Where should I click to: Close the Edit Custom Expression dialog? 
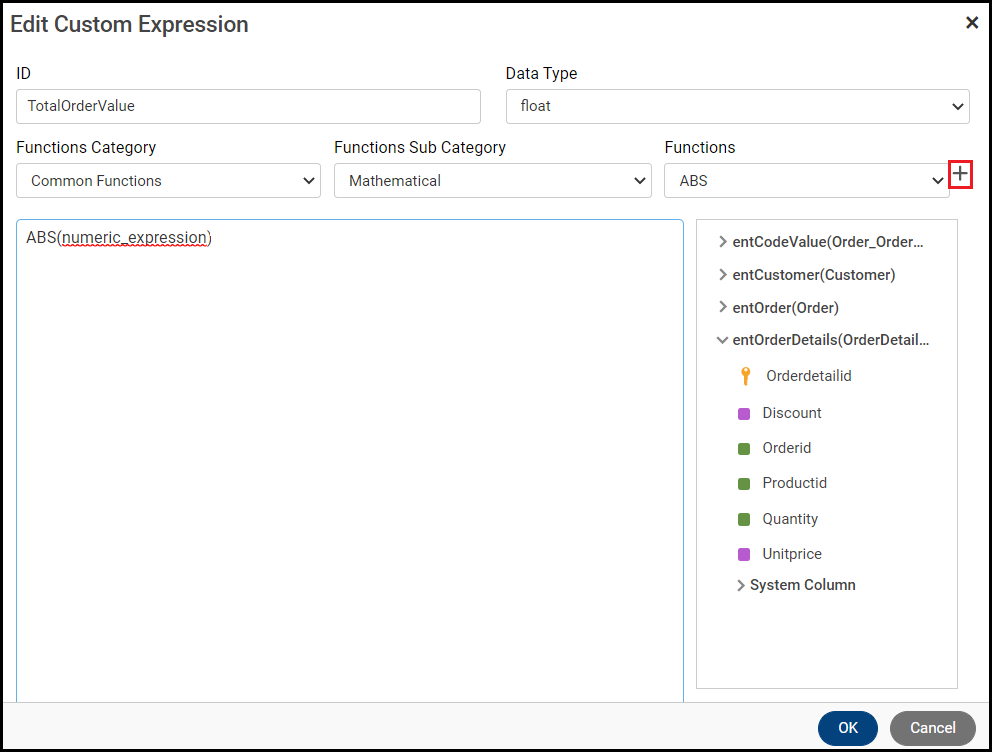(x=971, y=23)
